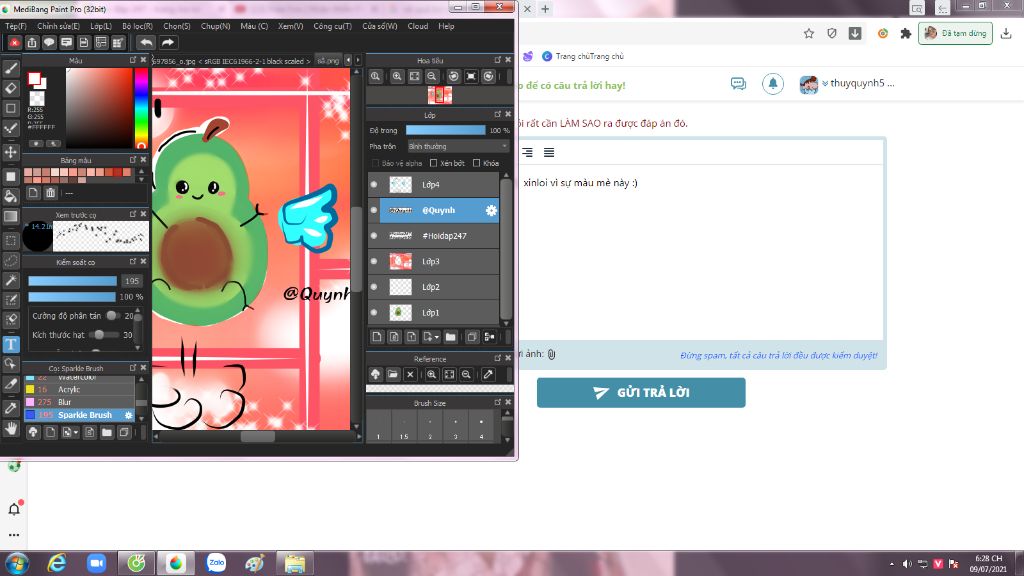Zoom in on the Hoa tiêu navigator

pyautogui.click(x=397, y=76)
